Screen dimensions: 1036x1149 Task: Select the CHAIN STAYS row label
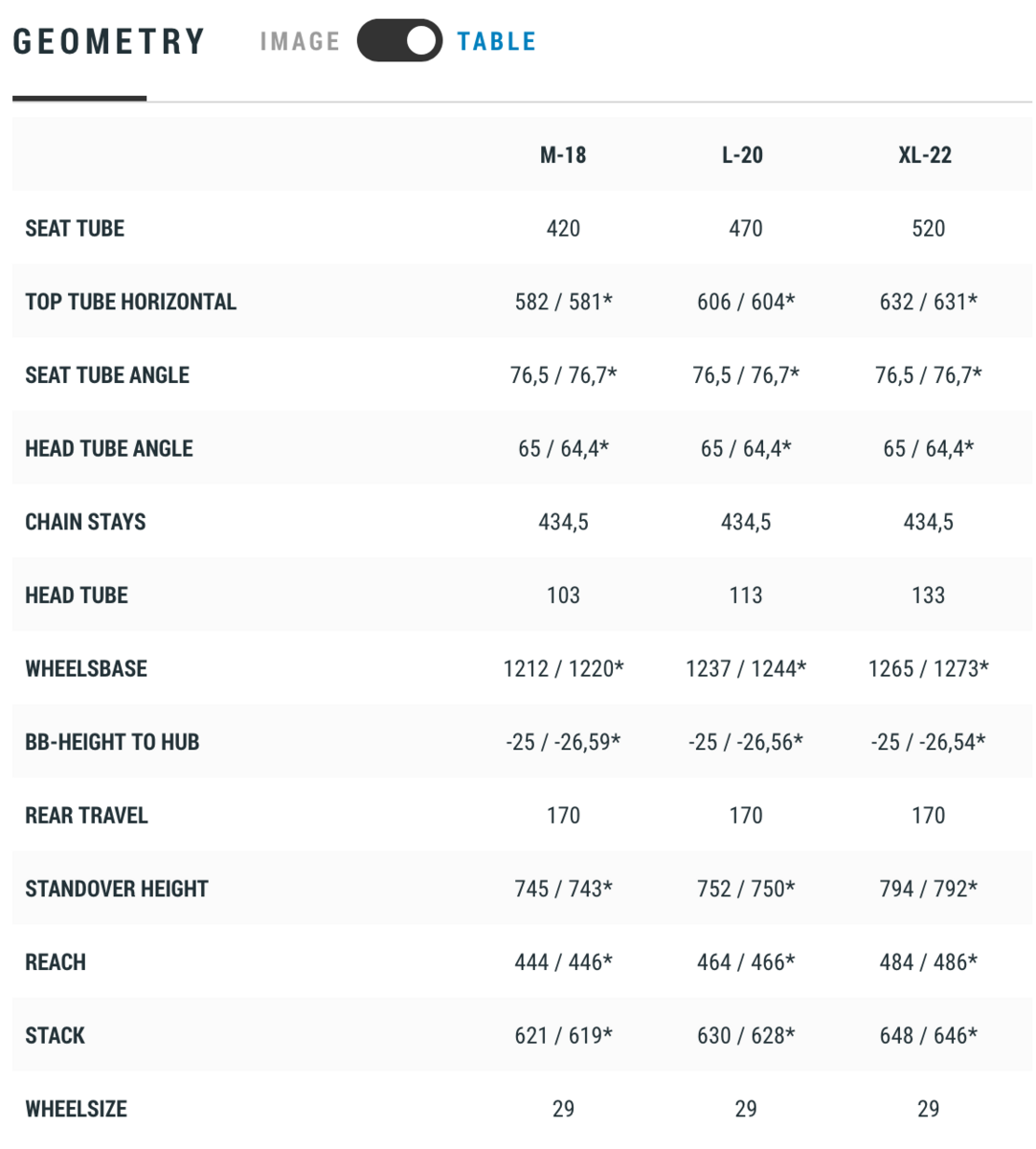point(85,522)
